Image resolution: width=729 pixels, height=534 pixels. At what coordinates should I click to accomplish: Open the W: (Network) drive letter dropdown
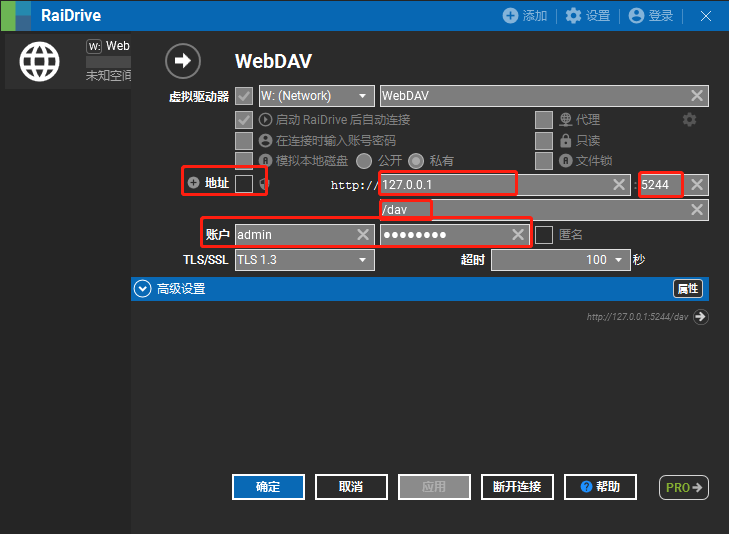pos(315,96)
